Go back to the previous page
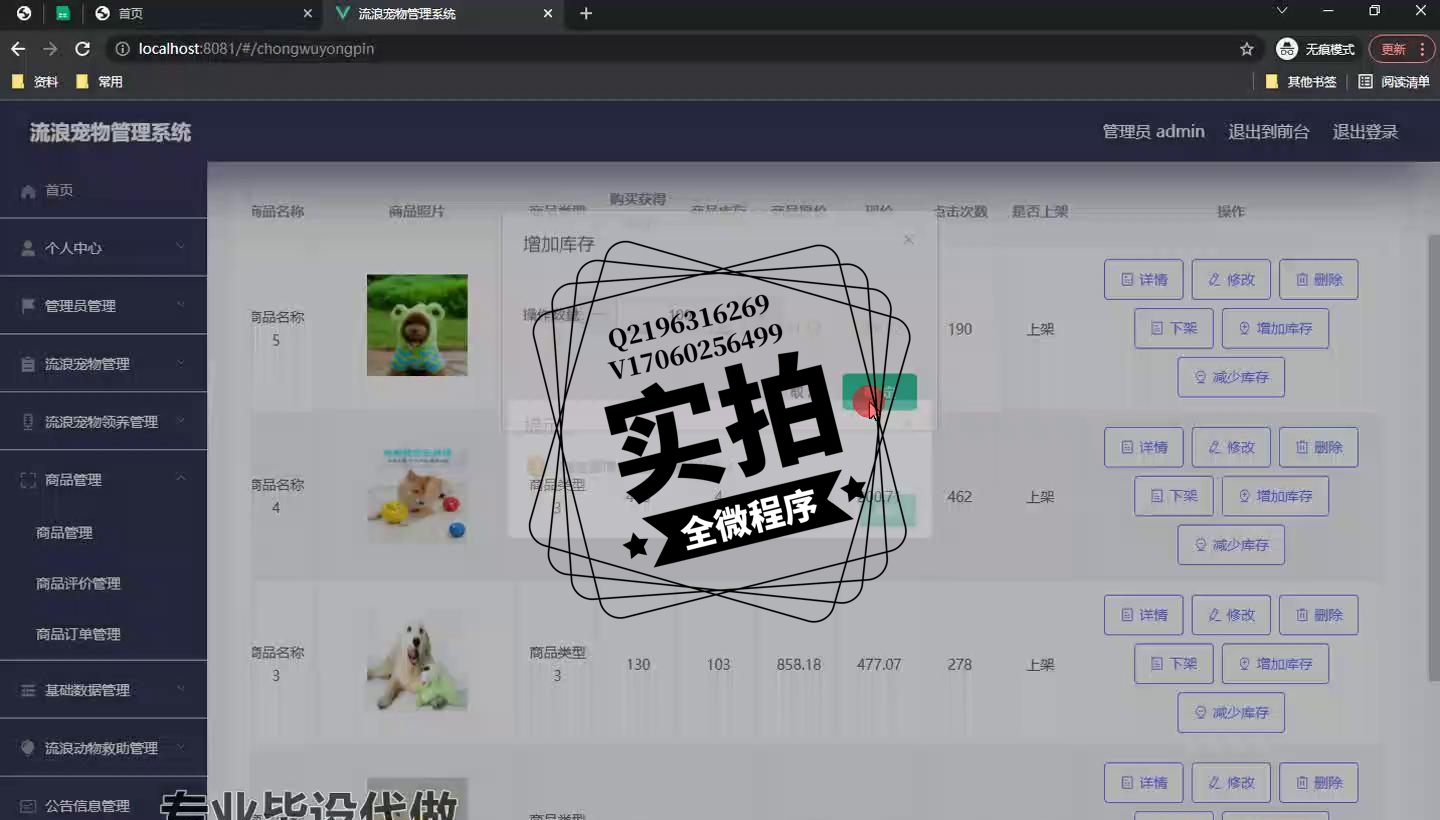Screen dimensions: 1440x820 18,49
